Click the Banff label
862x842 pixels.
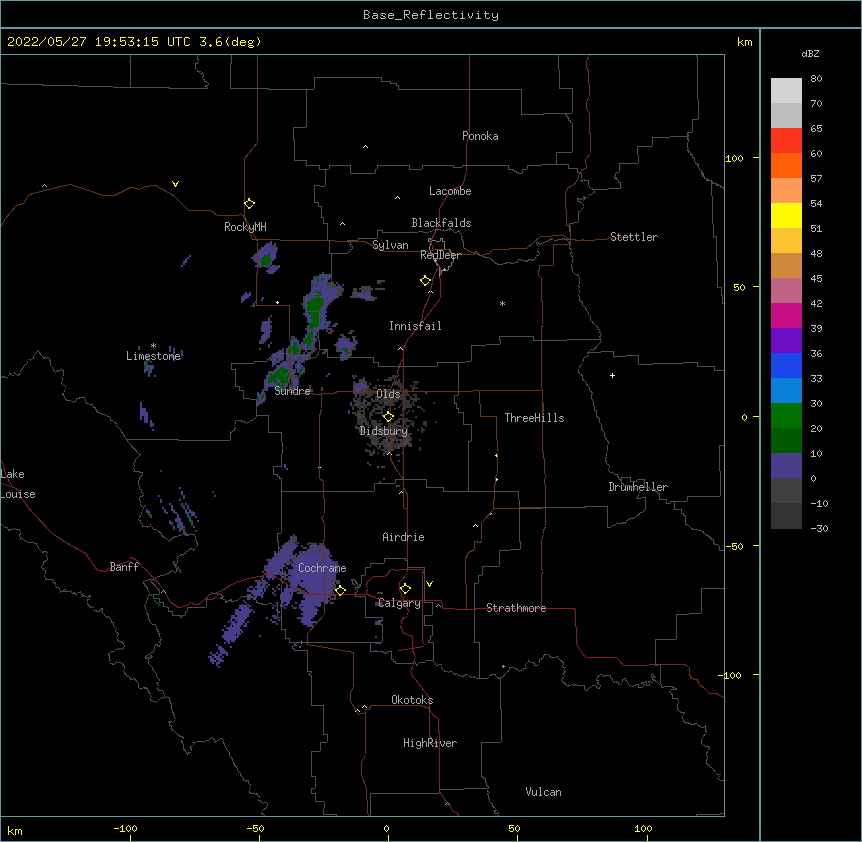coord(124,567)
